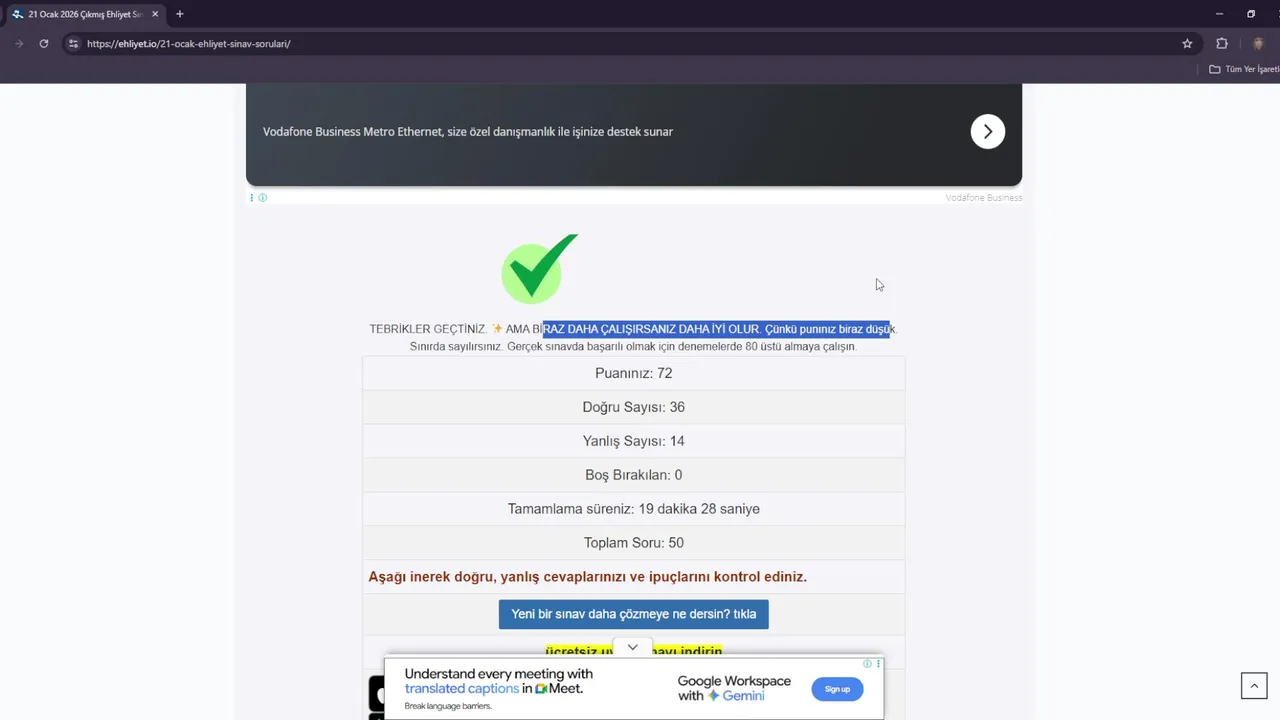Open the Vodafone Business Metro Ethernet ad
1280x720 pixels.
point(468,131)
